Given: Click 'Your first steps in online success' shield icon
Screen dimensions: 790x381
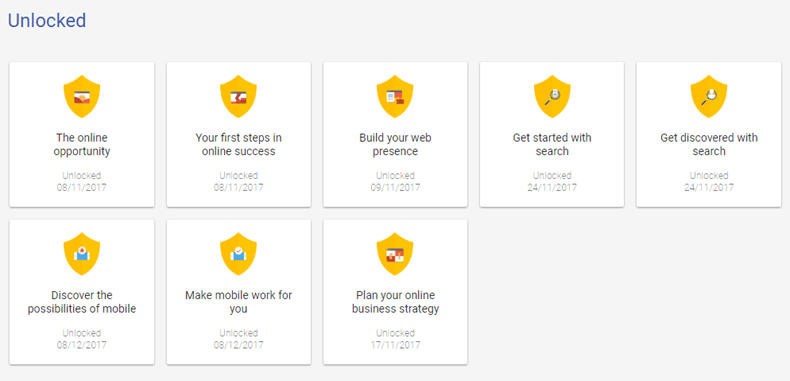Looking at the screenshot, I should (238, 96).
